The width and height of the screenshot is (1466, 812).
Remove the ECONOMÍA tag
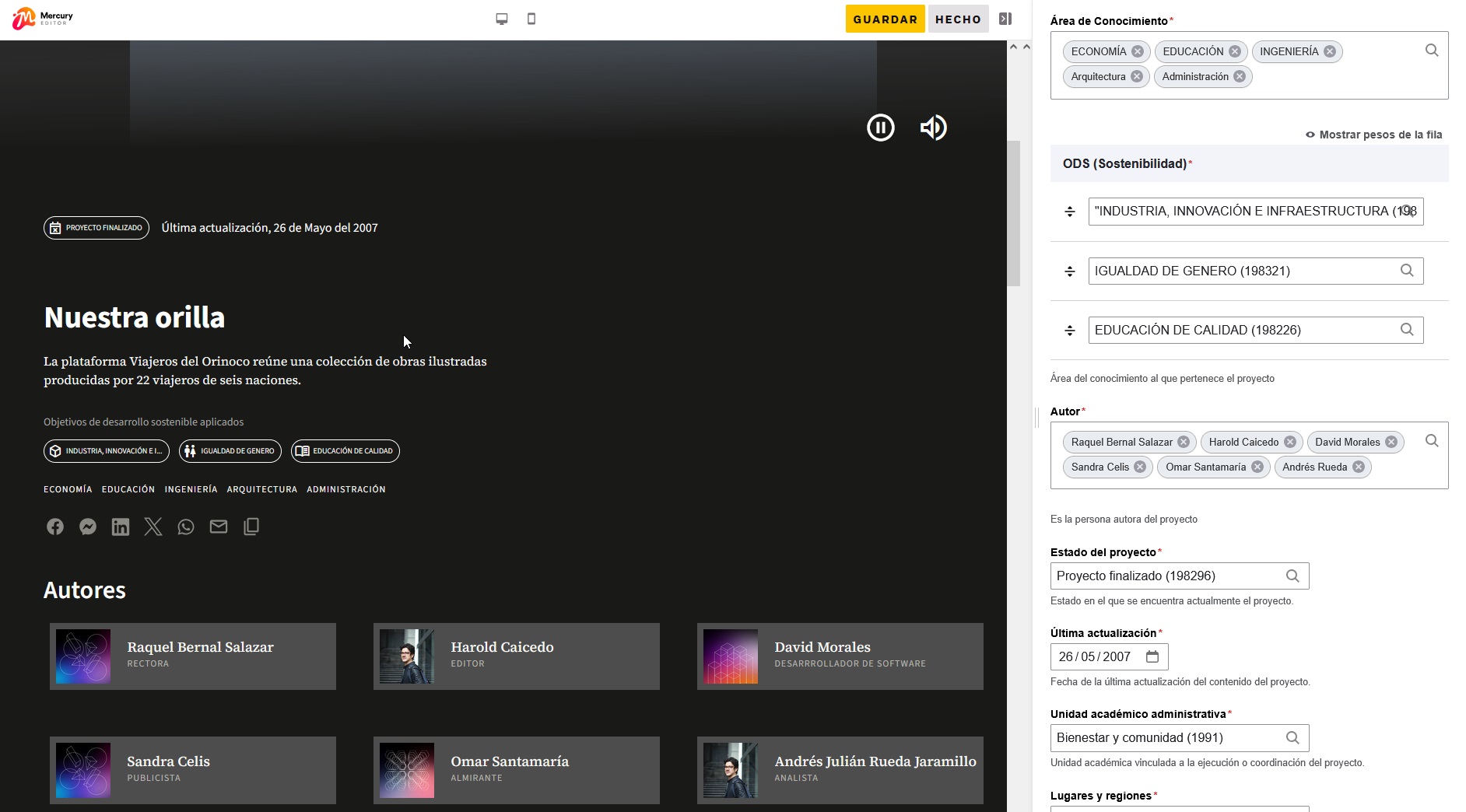coord(1138,51)
